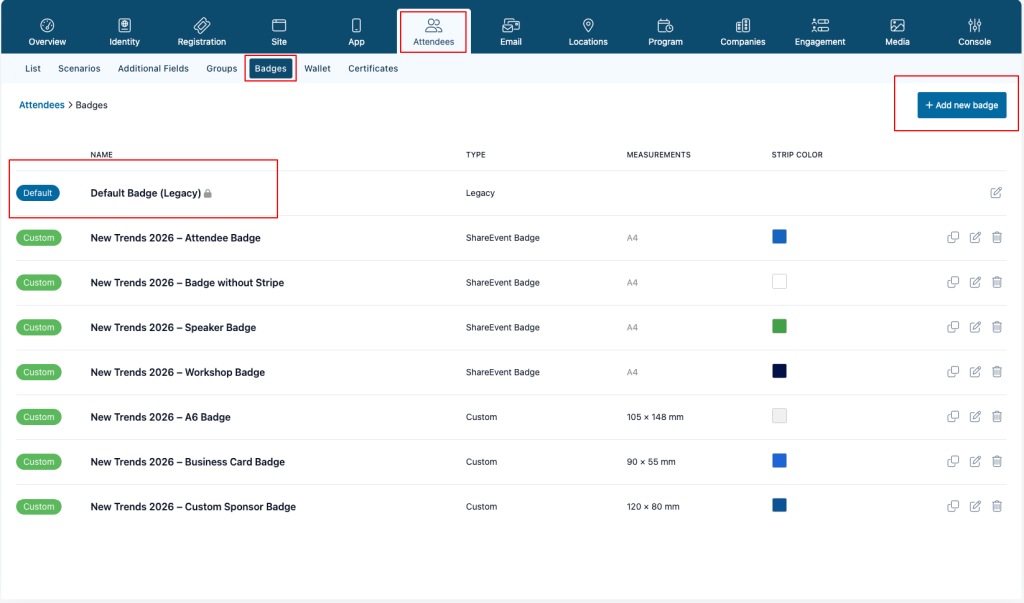The image size is (1024, 603).
Task: Click the Default tag on legacy badge
Action: (38, 193)
